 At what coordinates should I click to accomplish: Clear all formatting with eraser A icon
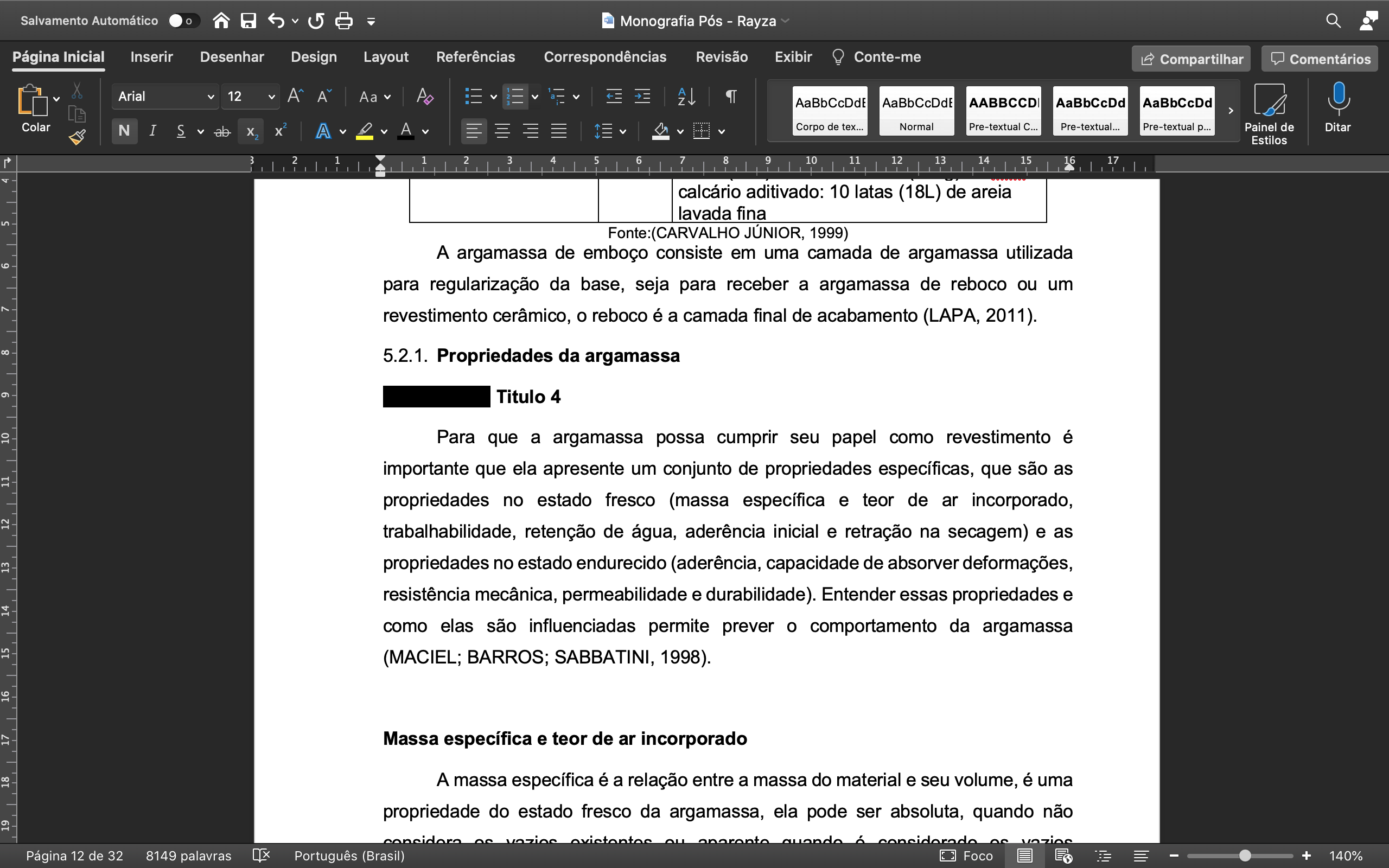pos(425,95)
